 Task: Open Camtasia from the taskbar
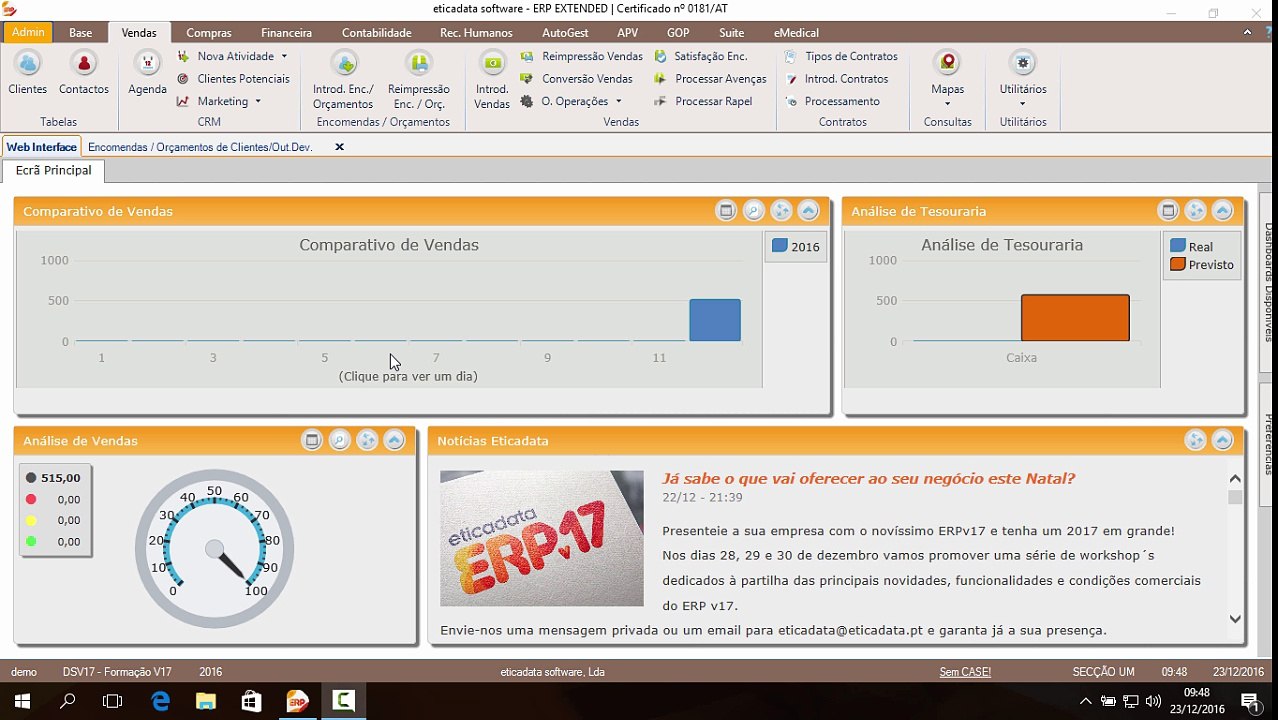[343, 701]
